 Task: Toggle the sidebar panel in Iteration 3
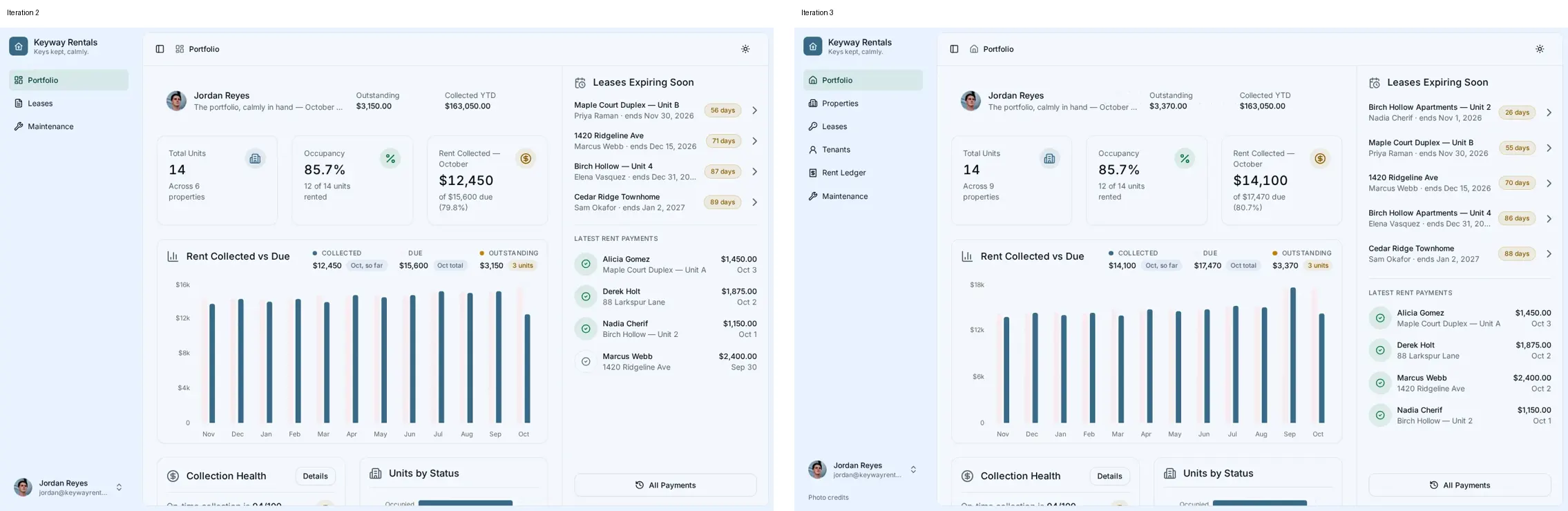click(954, 49)
